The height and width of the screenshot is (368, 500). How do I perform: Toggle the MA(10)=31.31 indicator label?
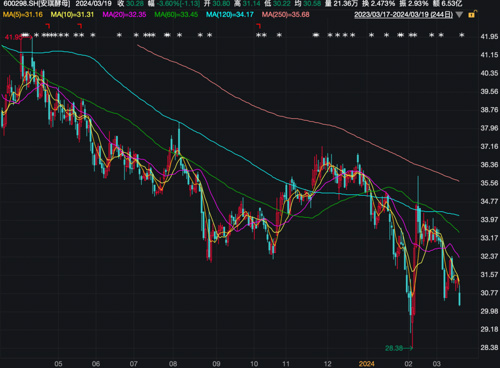click(x=72, y=15)
